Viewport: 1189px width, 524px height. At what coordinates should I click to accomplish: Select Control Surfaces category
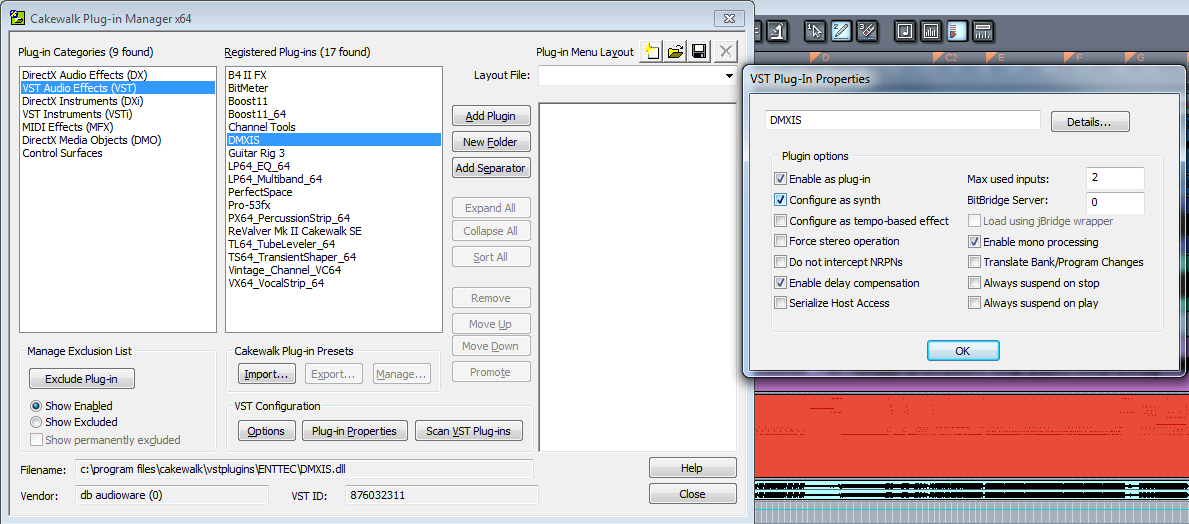62,152
